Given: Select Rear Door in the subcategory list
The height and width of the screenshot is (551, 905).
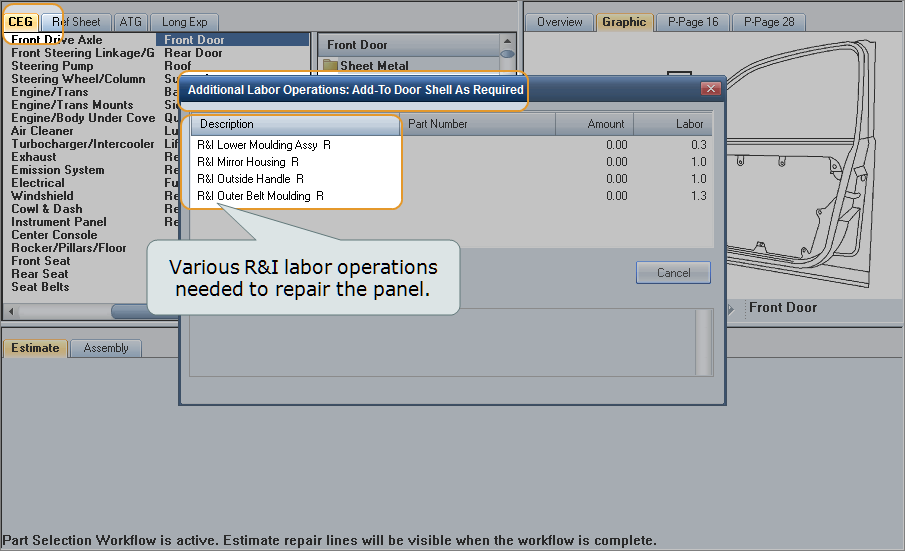Looking at the screenshot, I should click(193, 53).
